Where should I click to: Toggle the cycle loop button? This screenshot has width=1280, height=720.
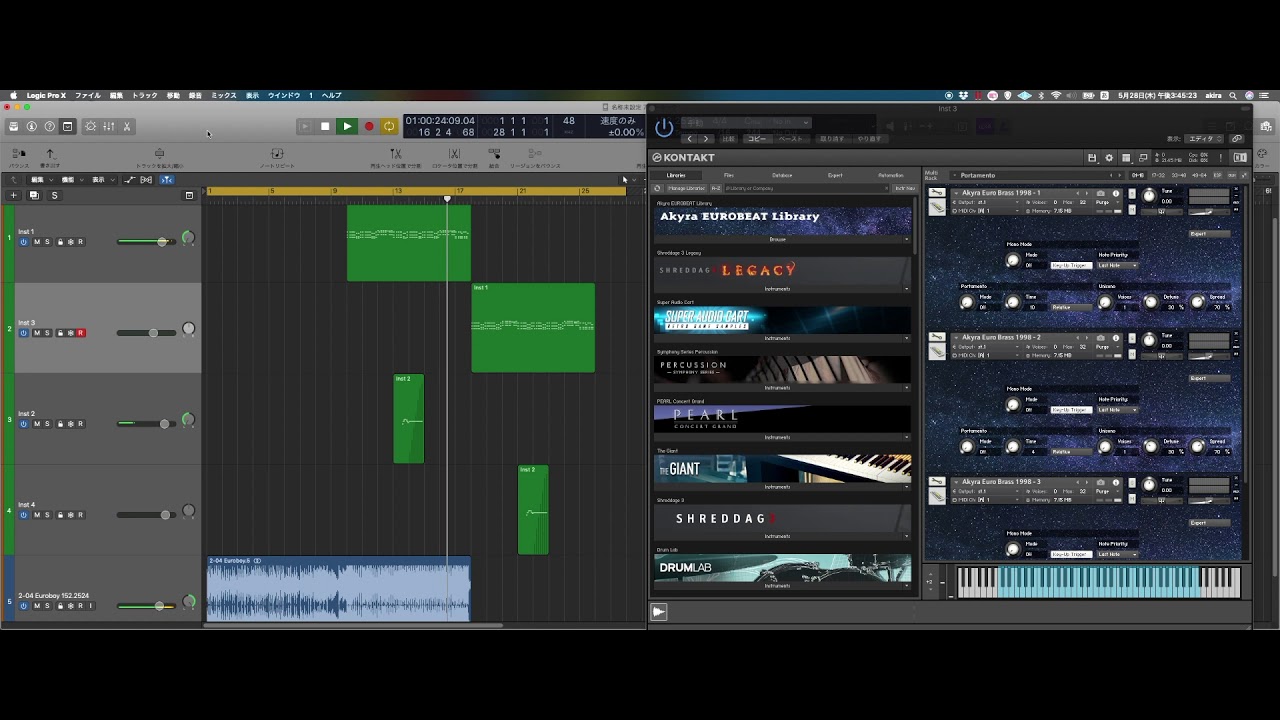[x=389, y=126]
